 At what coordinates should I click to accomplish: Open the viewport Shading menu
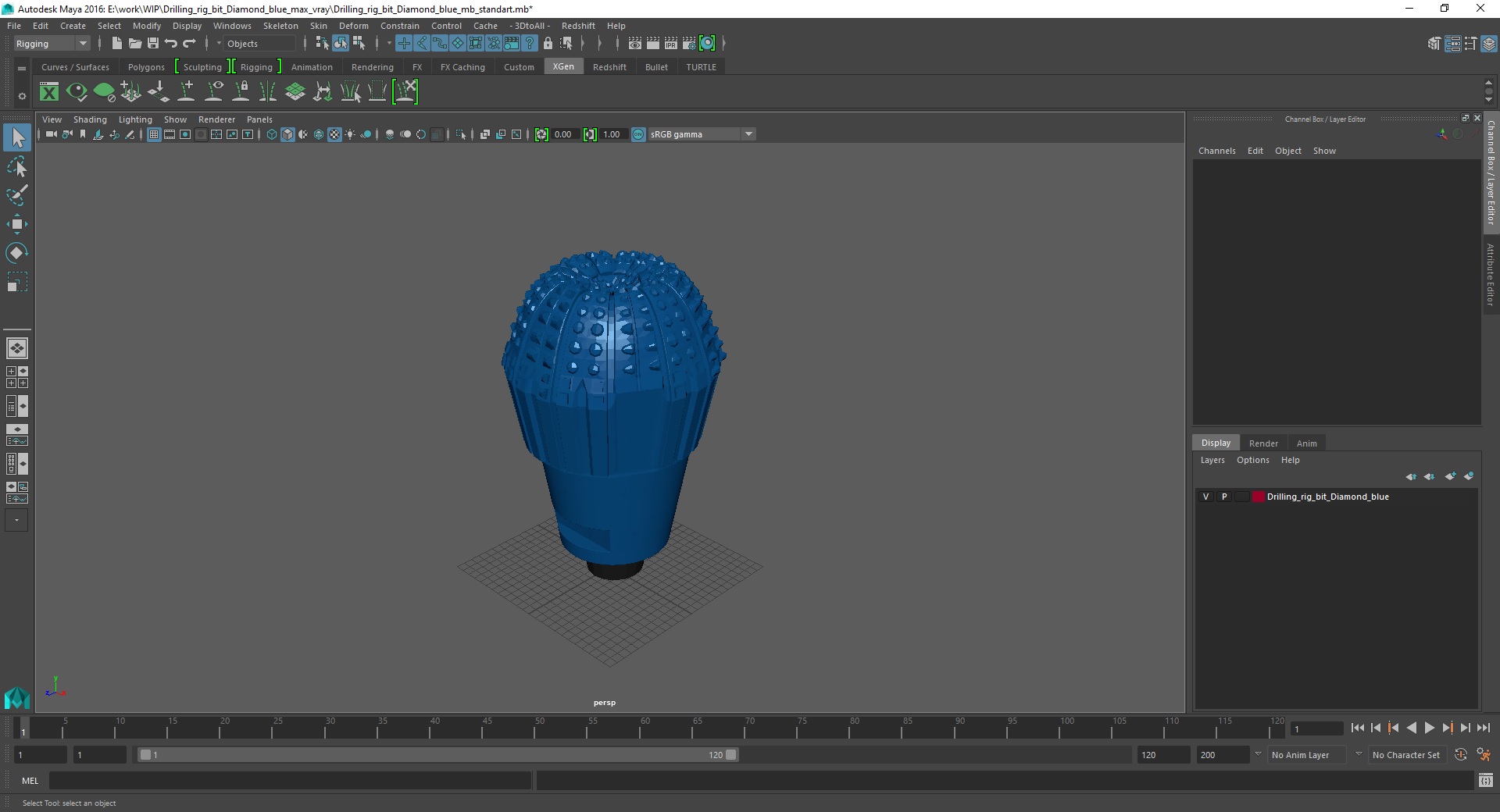click(90, 119)
